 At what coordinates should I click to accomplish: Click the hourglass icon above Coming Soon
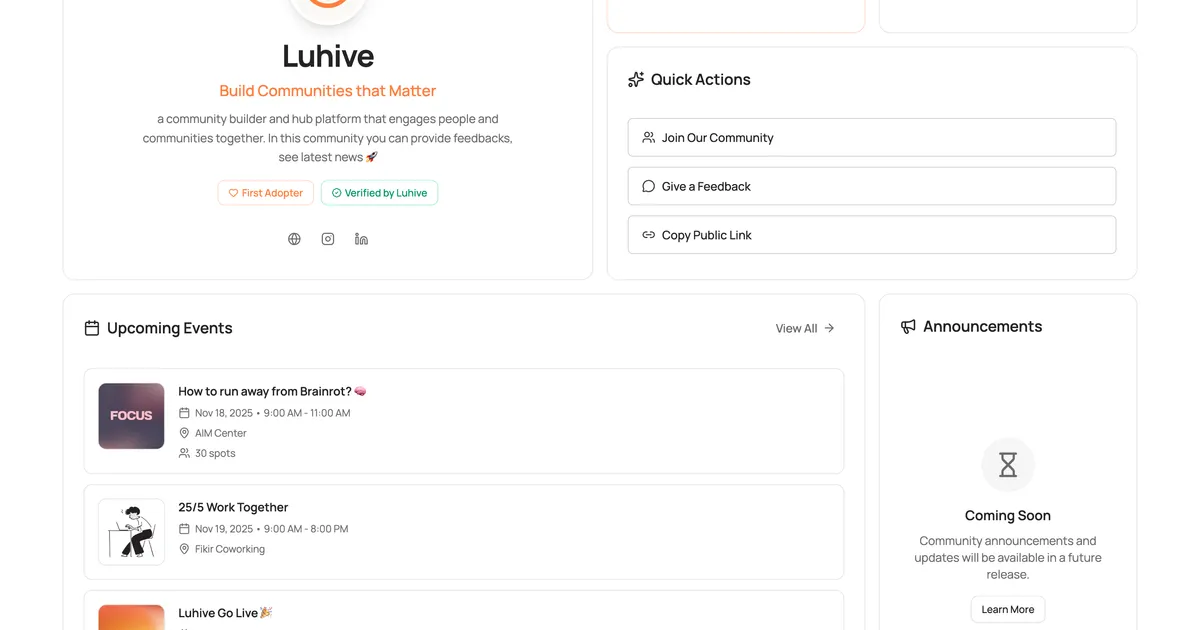[x=1007, y=464]
